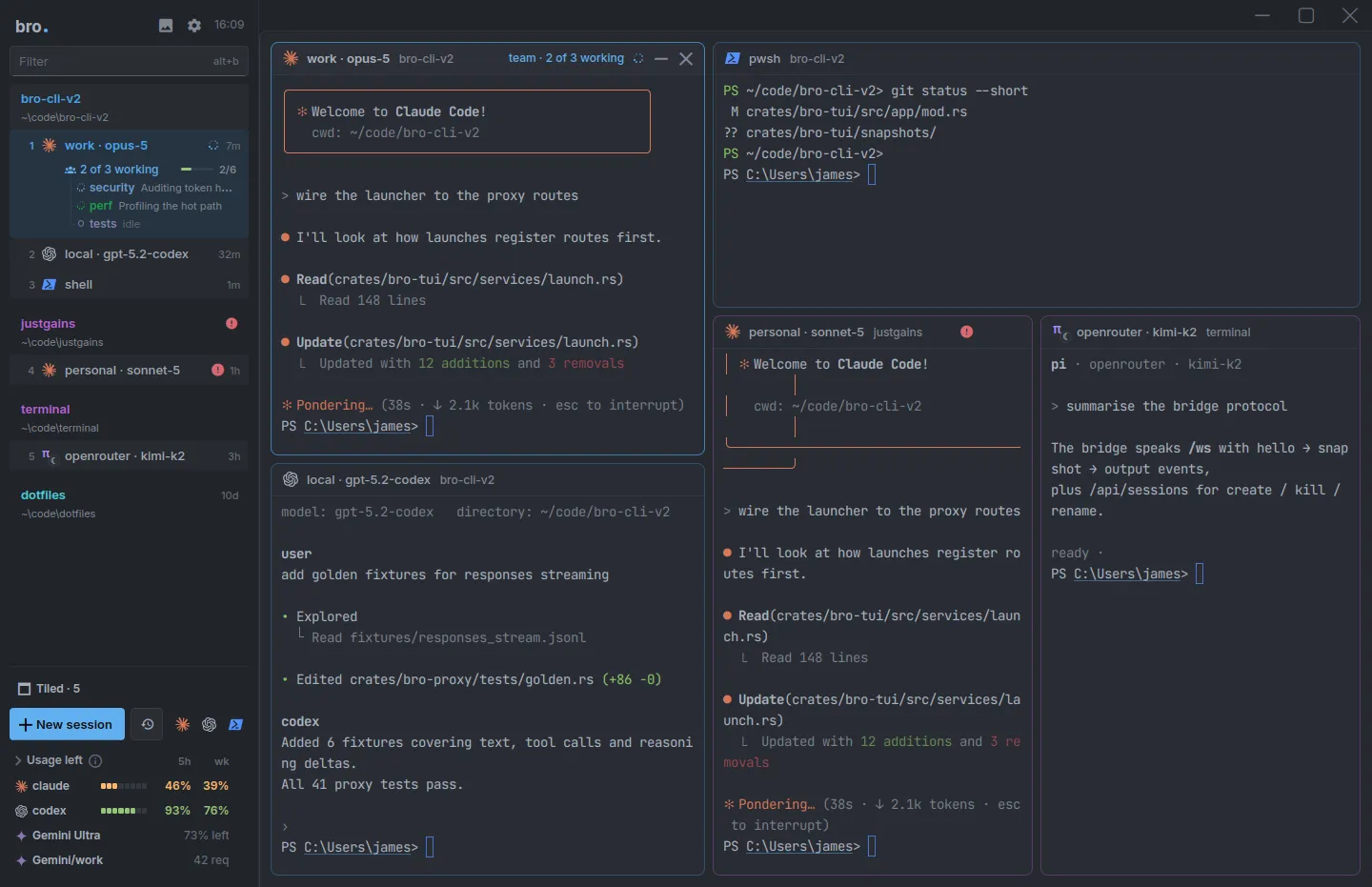
Task: Open the session history clock icon
Action: [147, 724]
